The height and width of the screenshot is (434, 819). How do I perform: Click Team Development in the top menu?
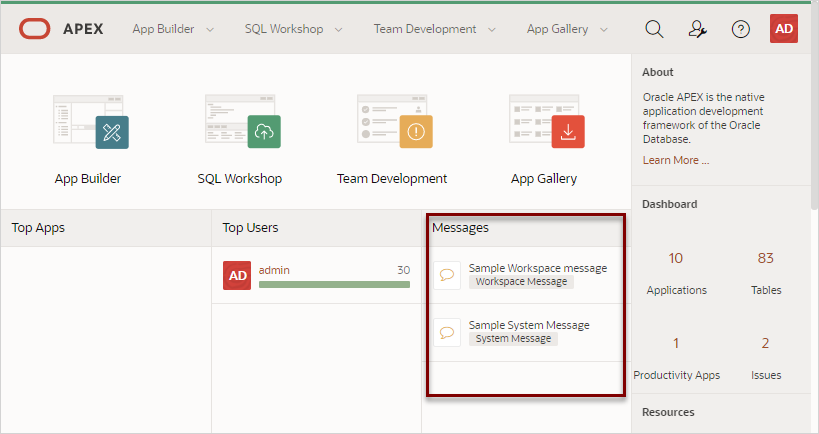click(425, 29)
